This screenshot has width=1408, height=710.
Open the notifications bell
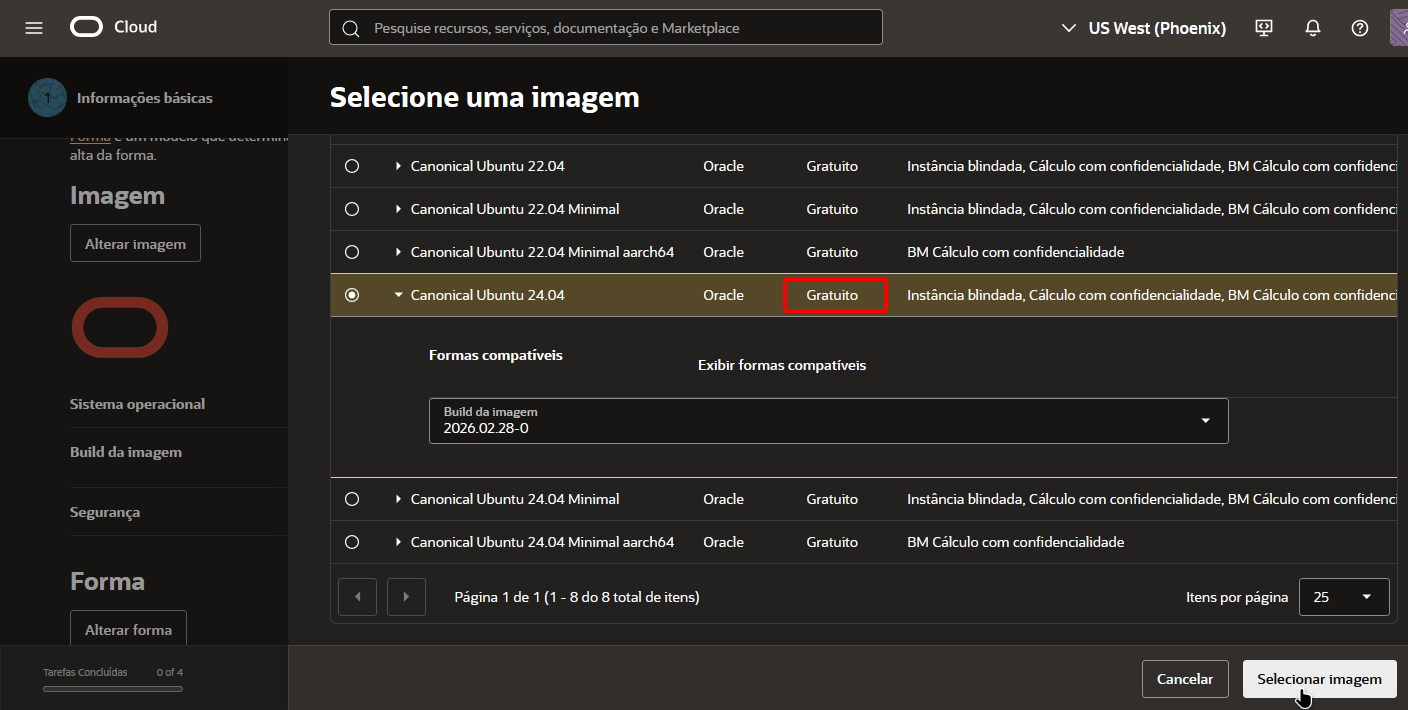pyautogui.click(x=1313, y=28)
